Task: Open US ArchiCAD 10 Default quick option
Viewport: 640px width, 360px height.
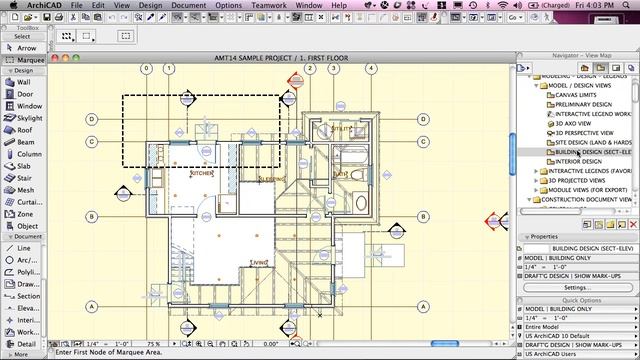Action: (x=581, y=336)
